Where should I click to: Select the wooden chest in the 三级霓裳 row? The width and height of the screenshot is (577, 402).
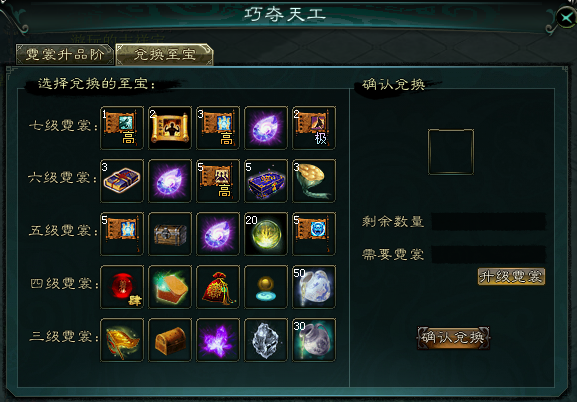coord(170,340)
